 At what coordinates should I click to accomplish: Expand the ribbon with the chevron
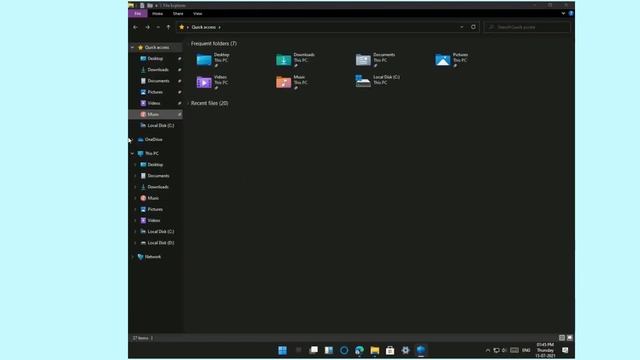tap(563, 13)
